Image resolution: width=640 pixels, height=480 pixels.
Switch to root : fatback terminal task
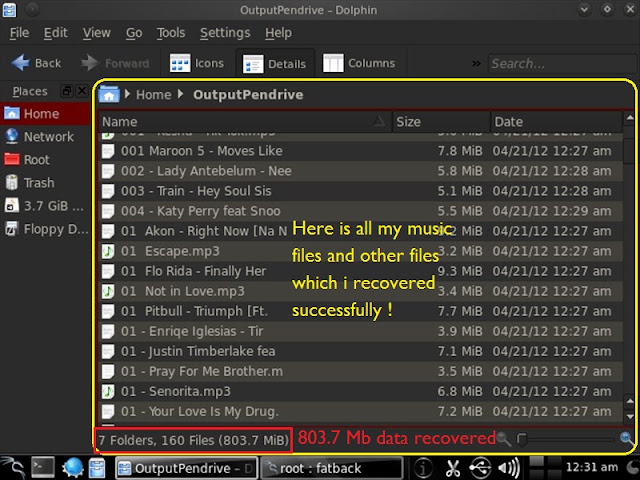coord(331,468)
